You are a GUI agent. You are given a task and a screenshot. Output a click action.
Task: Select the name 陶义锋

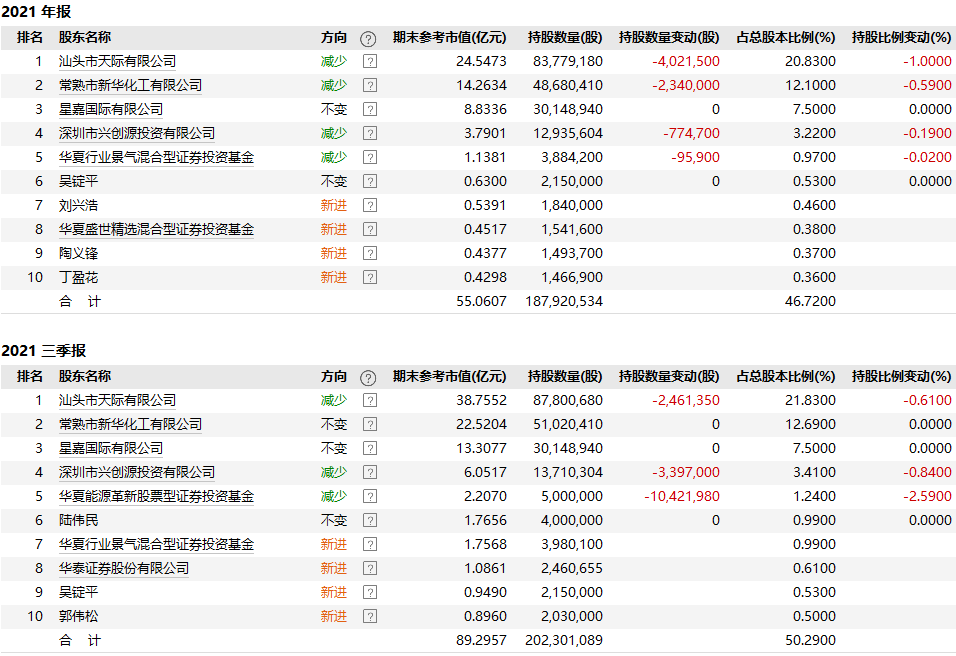(78, 254)
